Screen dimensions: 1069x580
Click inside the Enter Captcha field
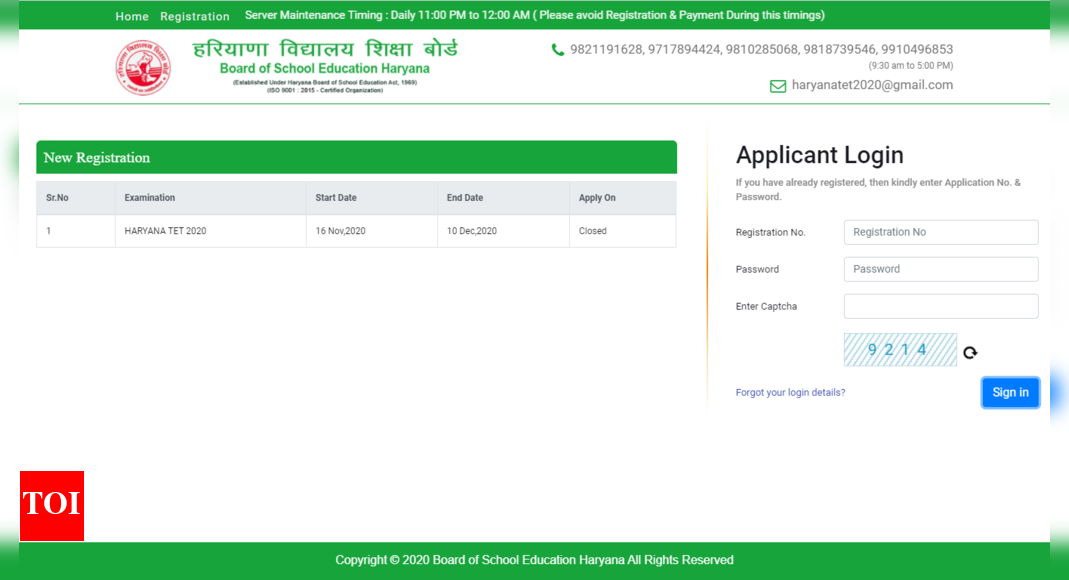(x=939, y=306)
